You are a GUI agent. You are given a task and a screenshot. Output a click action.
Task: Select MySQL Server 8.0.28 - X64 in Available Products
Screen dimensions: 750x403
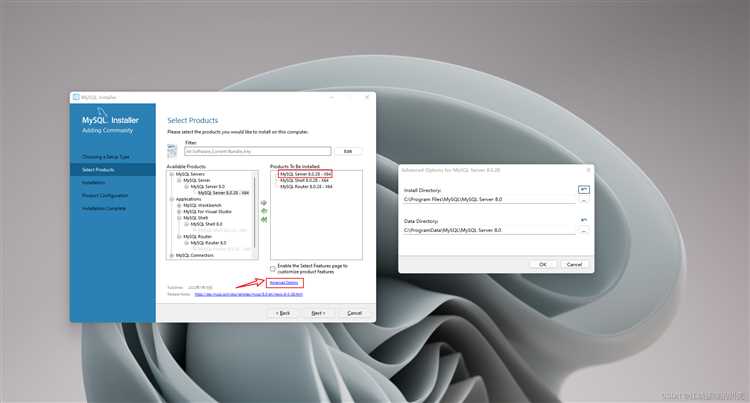(223, 193)
